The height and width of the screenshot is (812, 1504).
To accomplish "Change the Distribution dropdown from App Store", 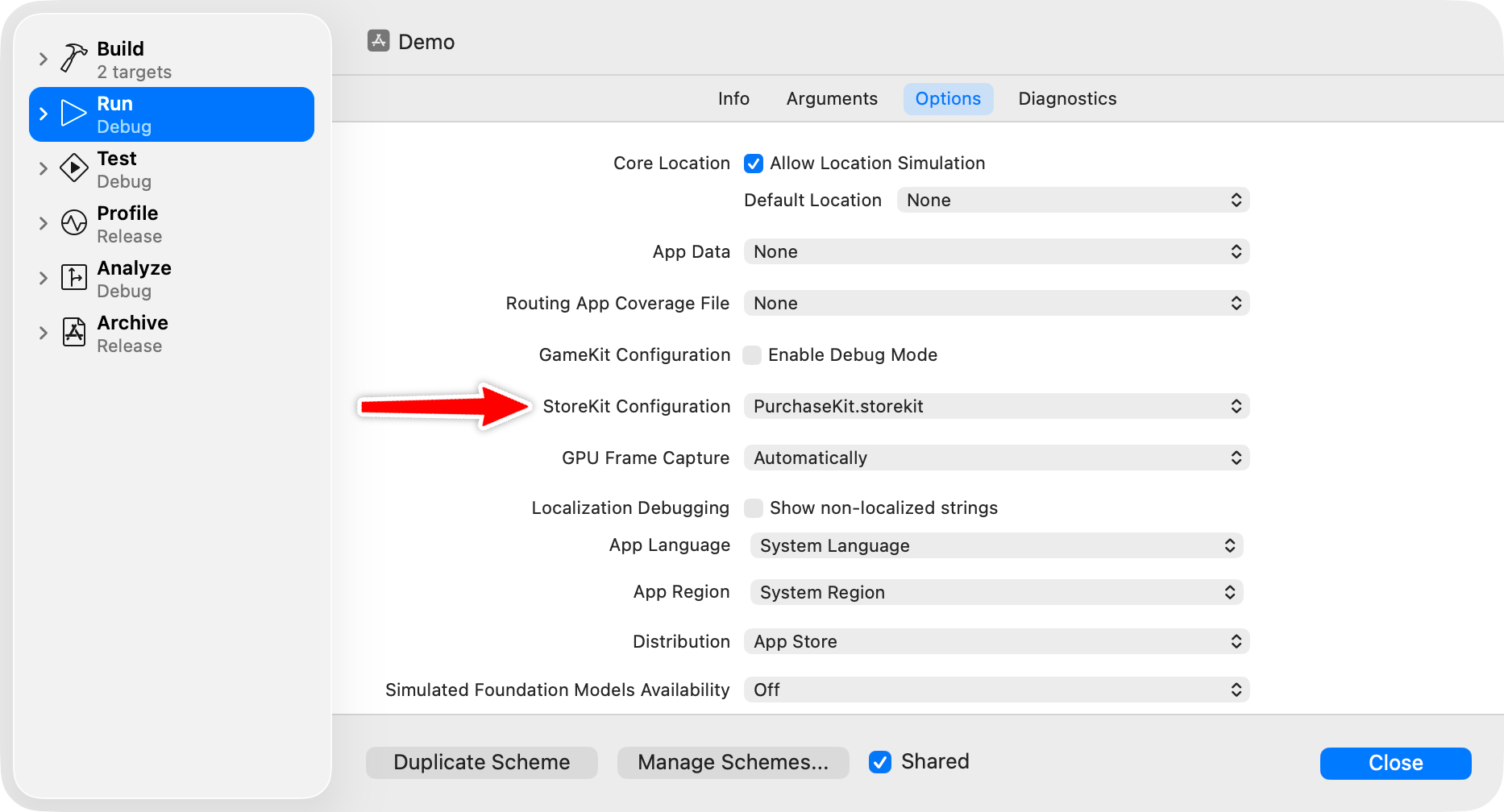I will [996, 641].
